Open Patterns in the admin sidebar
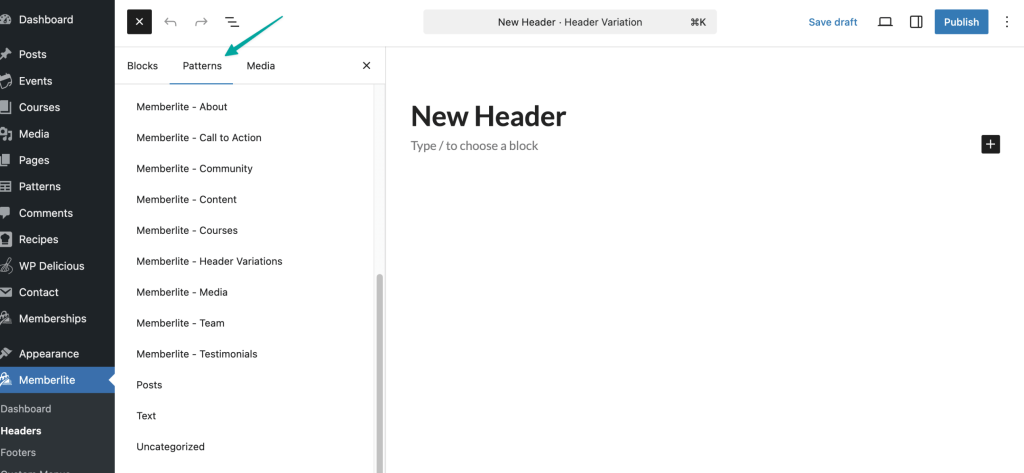This screenshot has width=1024, height=473. 40,186
